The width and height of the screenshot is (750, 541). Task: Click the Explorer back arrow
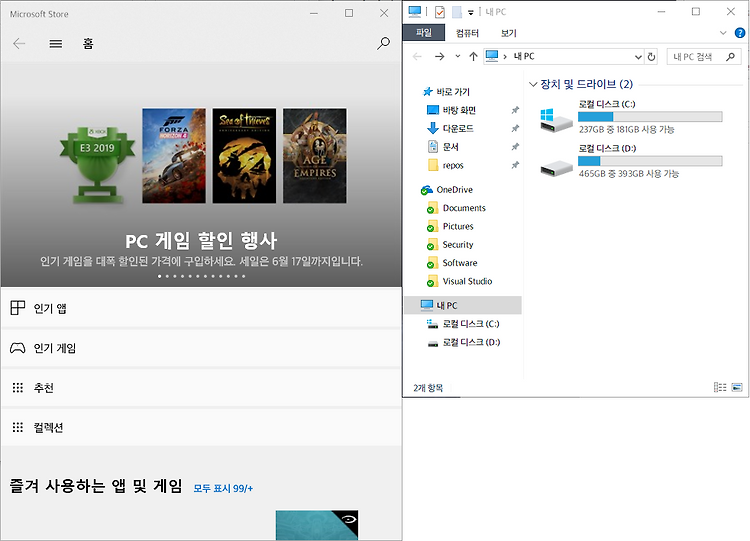coord(417,56)
